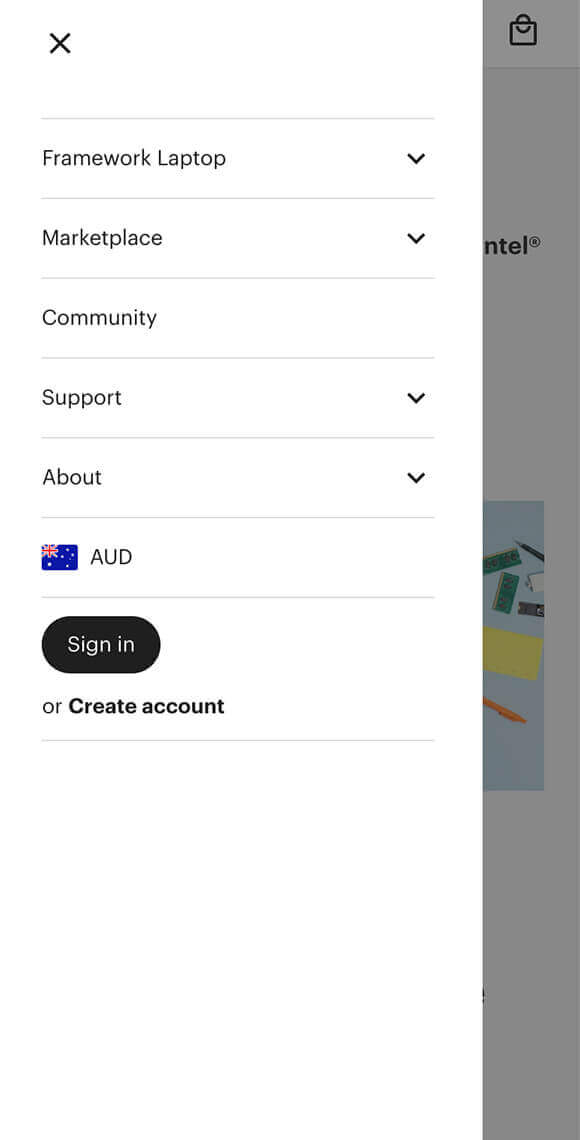Open the shopping cart bag icon
Screen dimensions: 580x1140
[522, 31]
